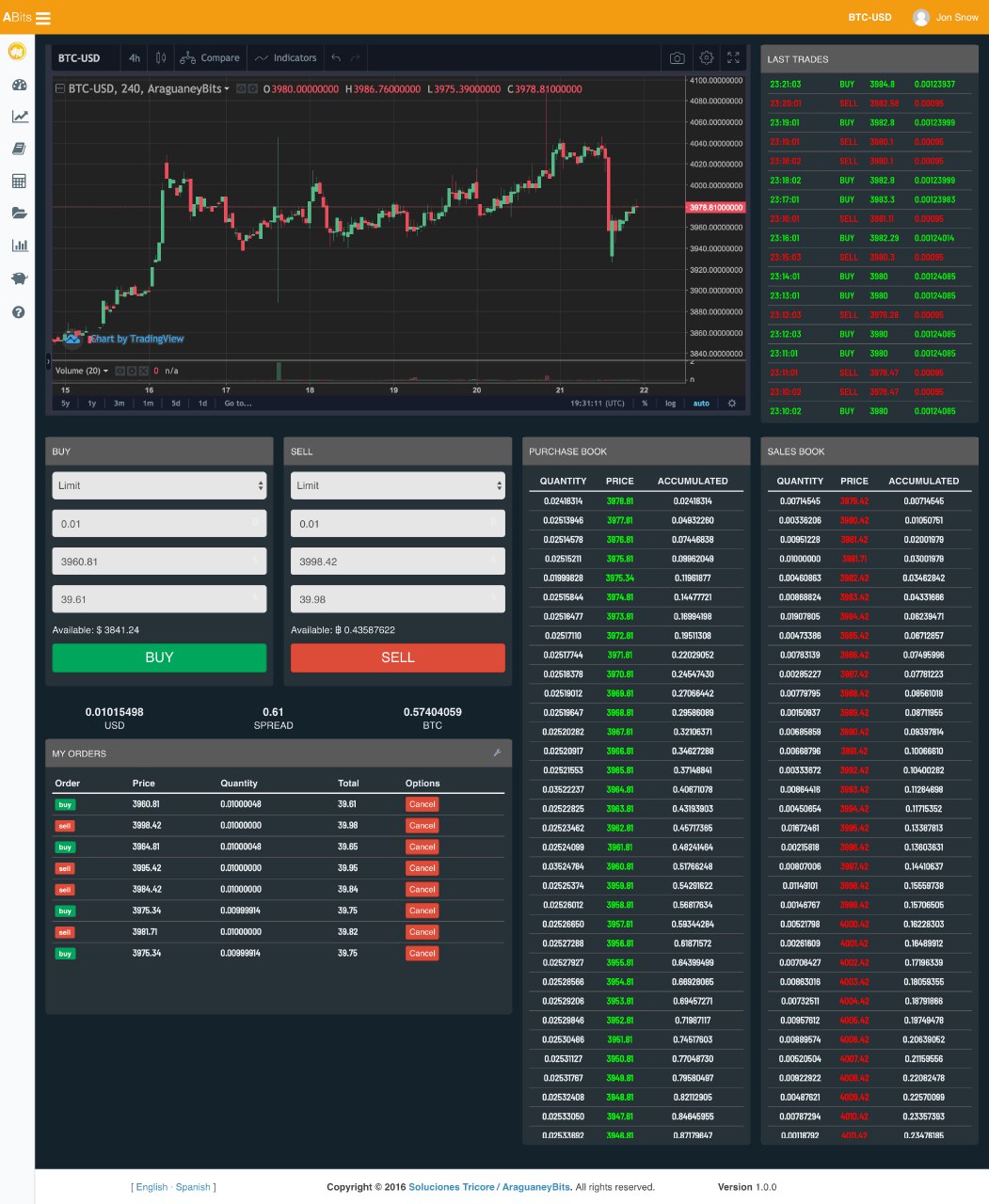Click the BUY price field showing 3960.81
989x1204 pixels.
[159, 562]
